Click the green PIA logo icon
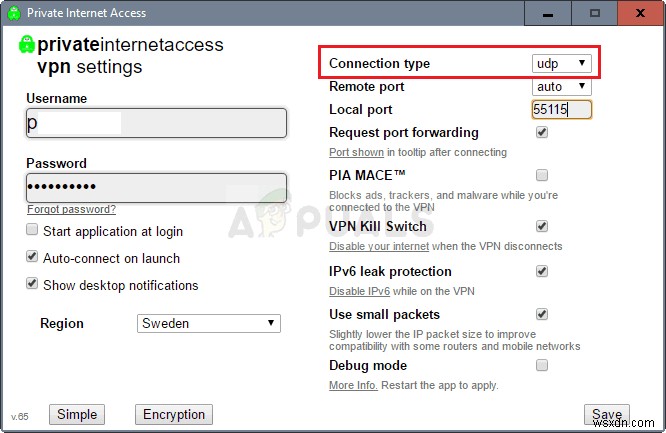This screenshot has width=666, height=433. [x=27, y=45]
